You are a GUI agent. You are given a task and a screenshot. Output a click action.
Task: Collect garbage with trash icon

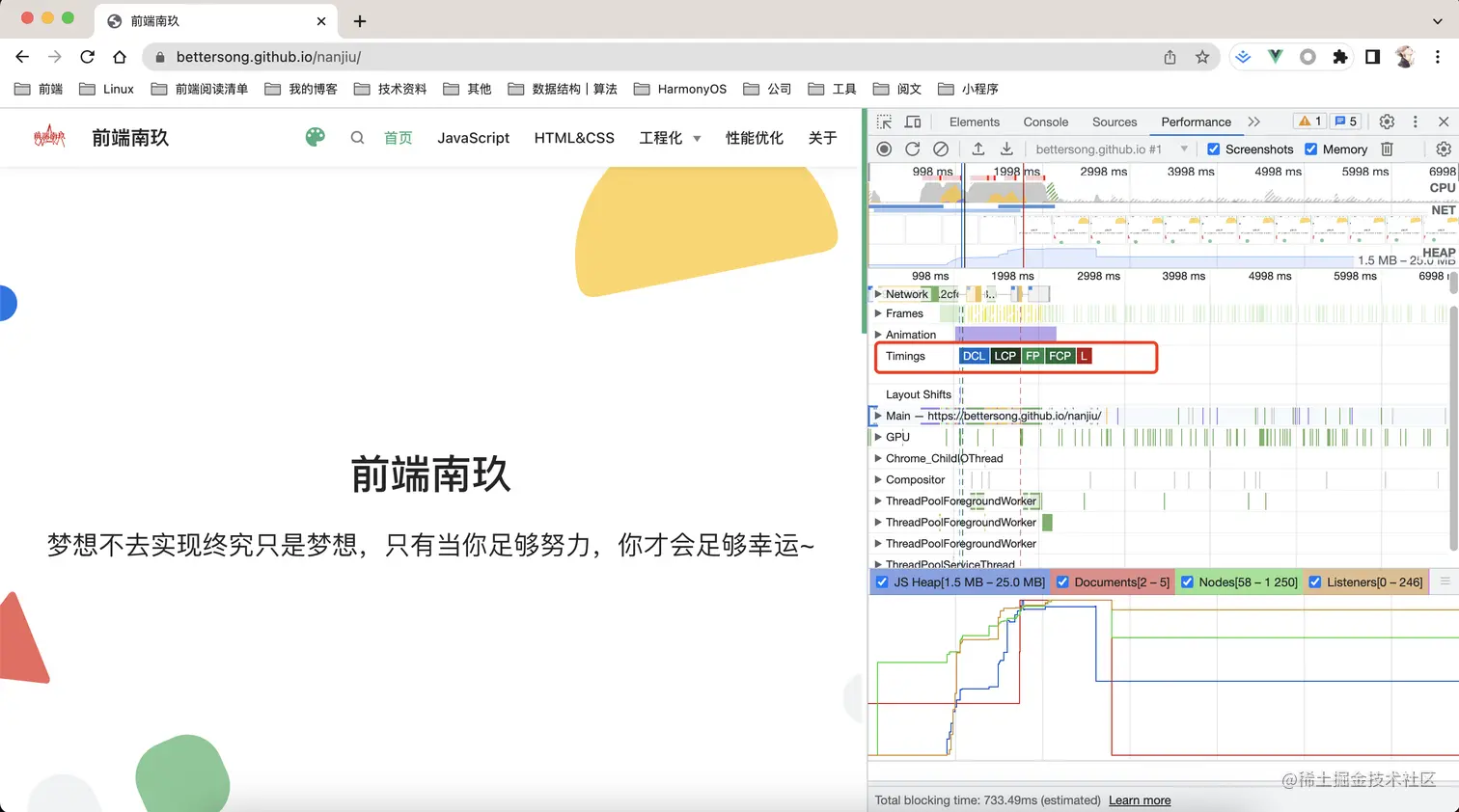(1387, 149)
